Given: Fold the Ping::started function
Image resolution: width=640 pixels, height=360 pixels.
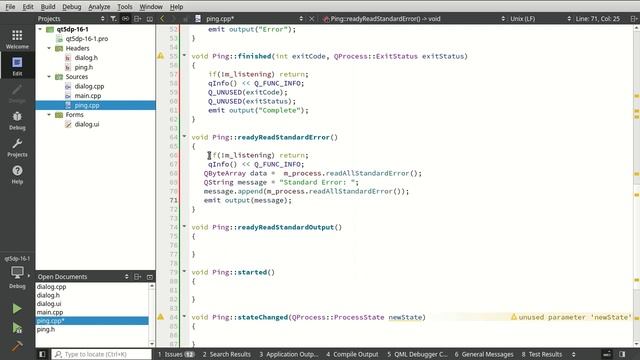Looking at the screenshot, I should click(184, 271).
